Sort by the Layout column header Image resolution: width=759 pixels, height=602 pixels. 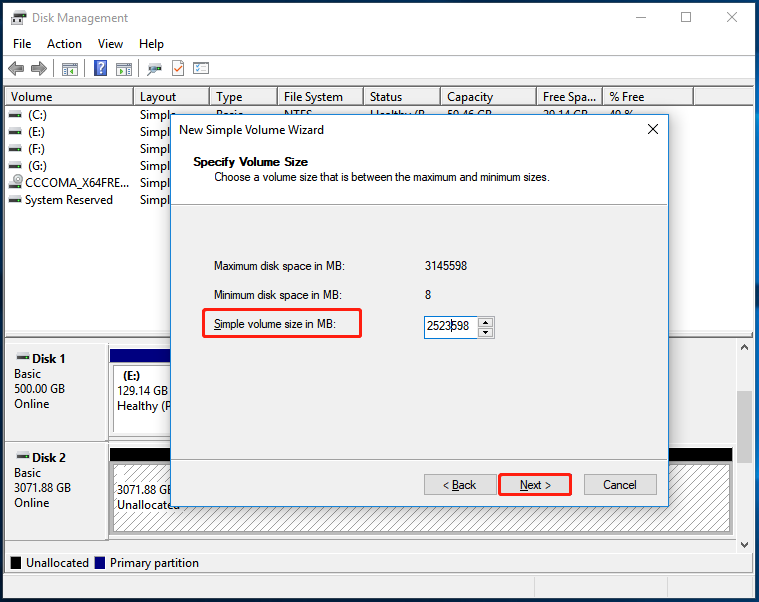pos(172,97)
